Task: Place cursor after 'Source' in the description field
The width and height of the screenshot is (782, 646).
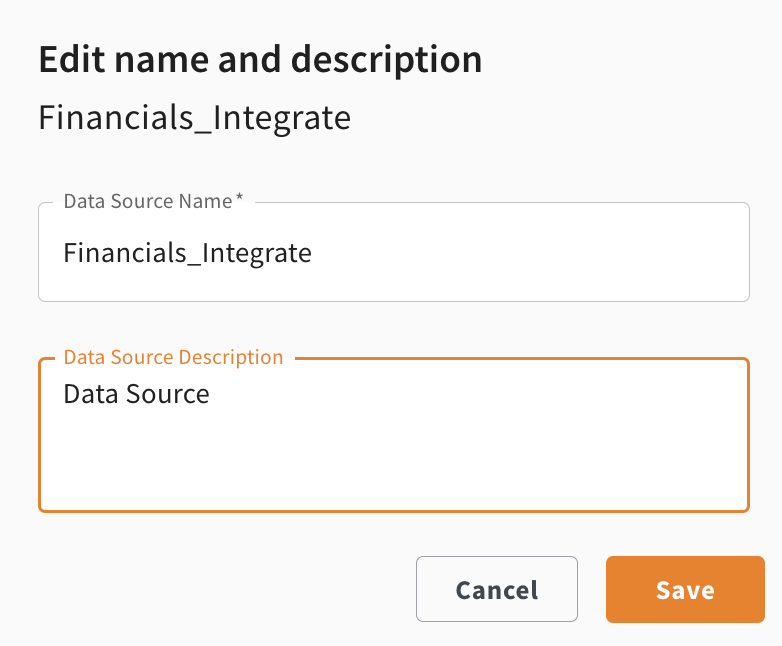Action: pyautogui.click(x=211, y=394)
